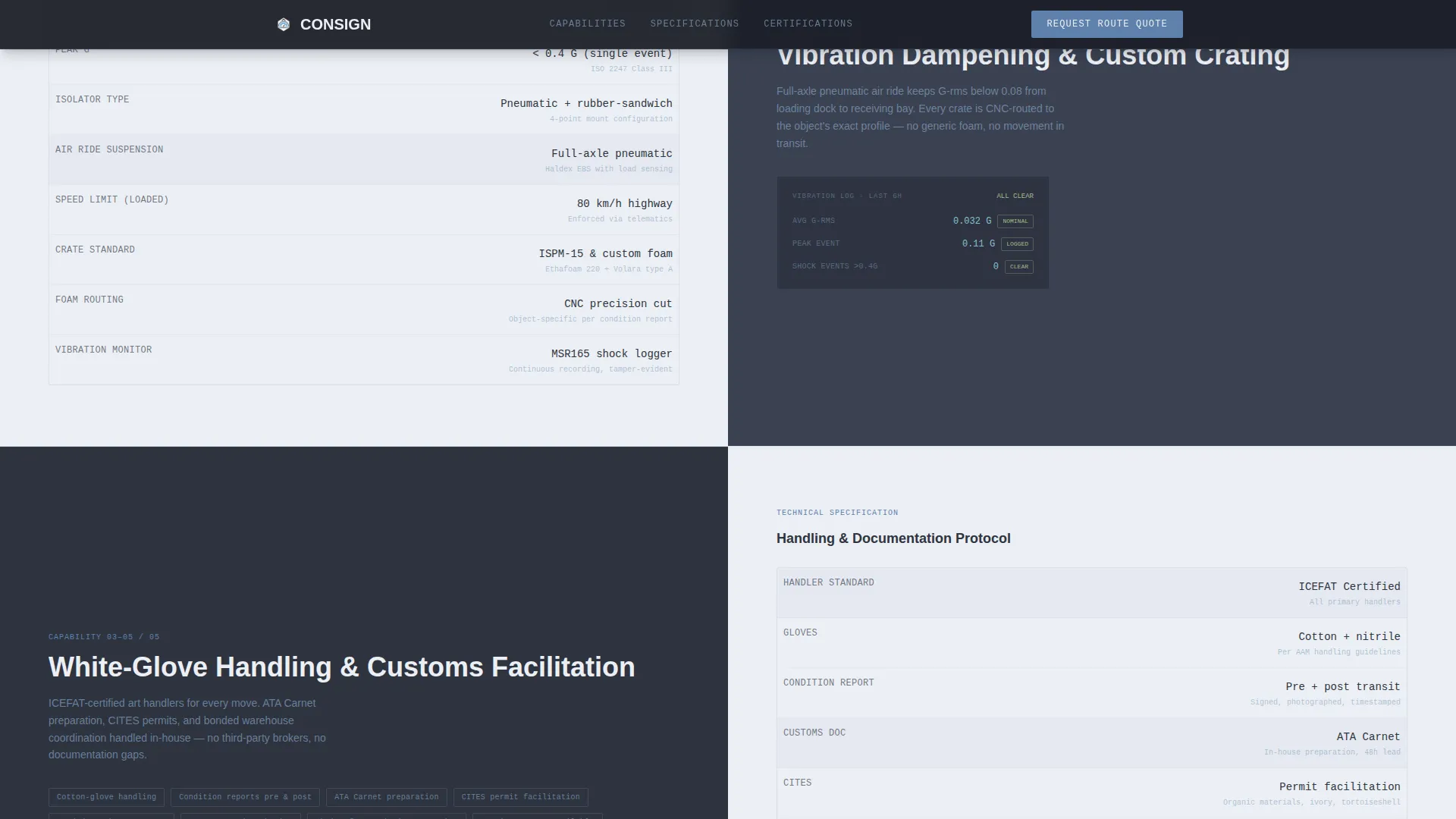Open the Capabilities nav item
Screen dimensions: 1456x819
pos(588,24)
